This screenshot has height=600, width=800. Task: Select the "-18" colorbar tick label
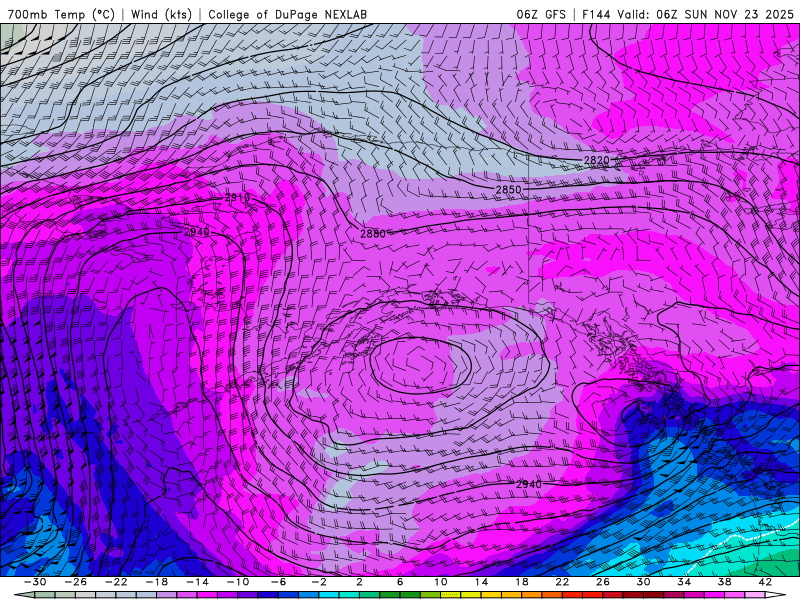(x=157, y=582)
